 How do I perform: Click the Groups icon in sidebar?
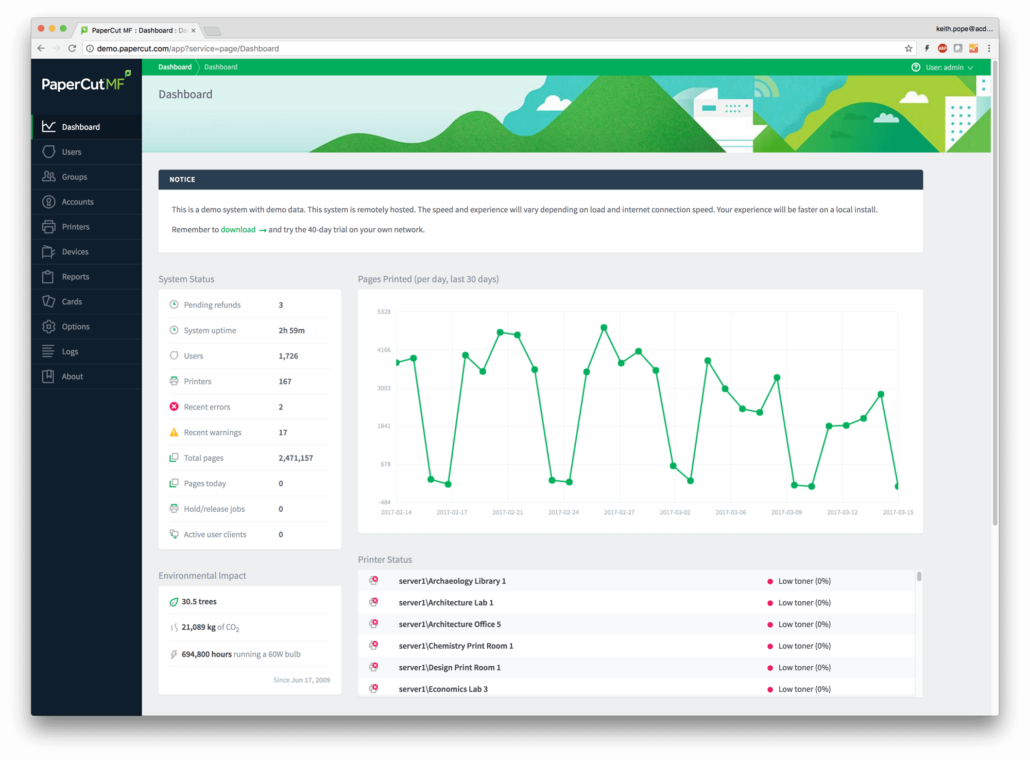pos(48,177)
